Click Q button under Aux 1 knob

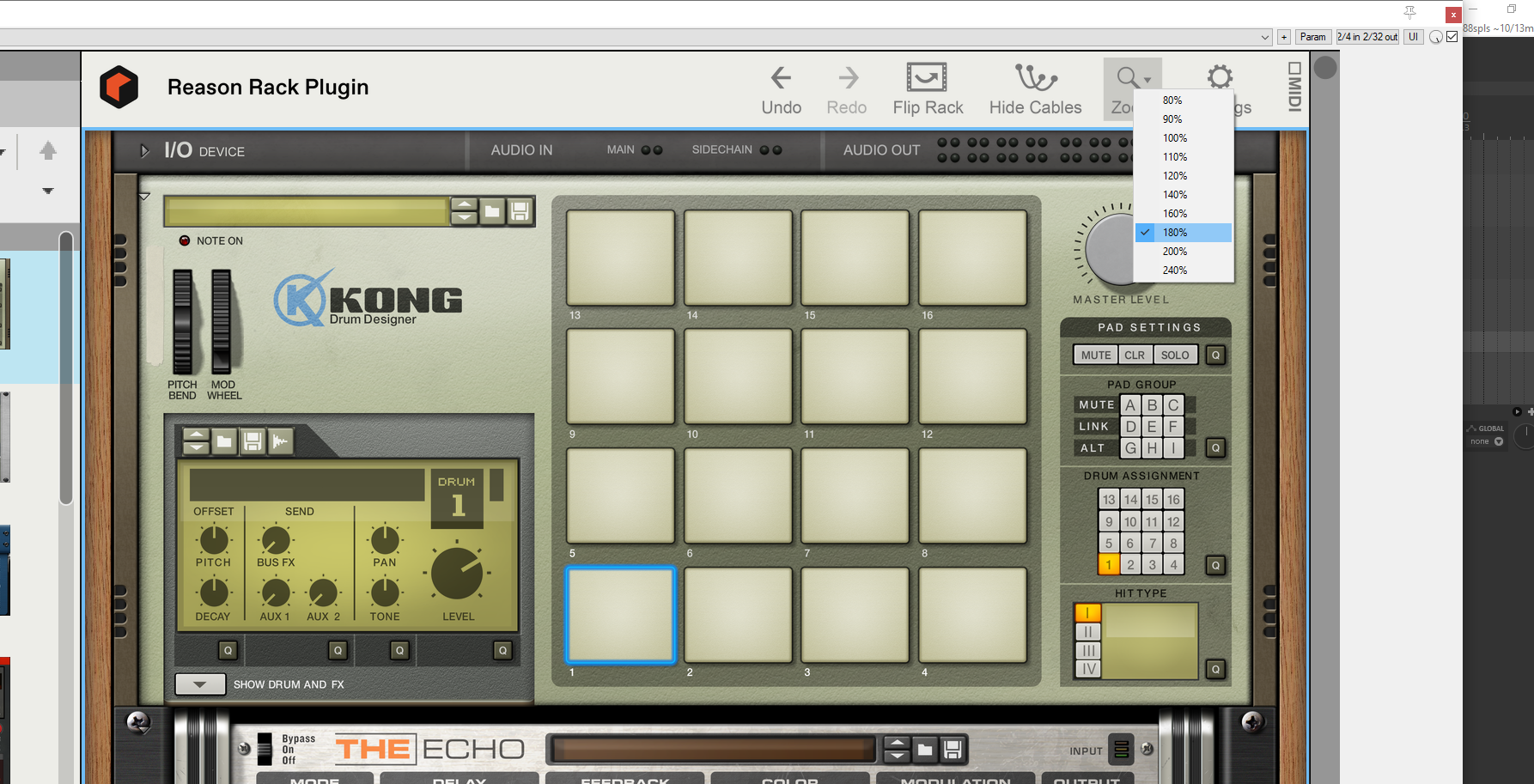click(338, 650)
